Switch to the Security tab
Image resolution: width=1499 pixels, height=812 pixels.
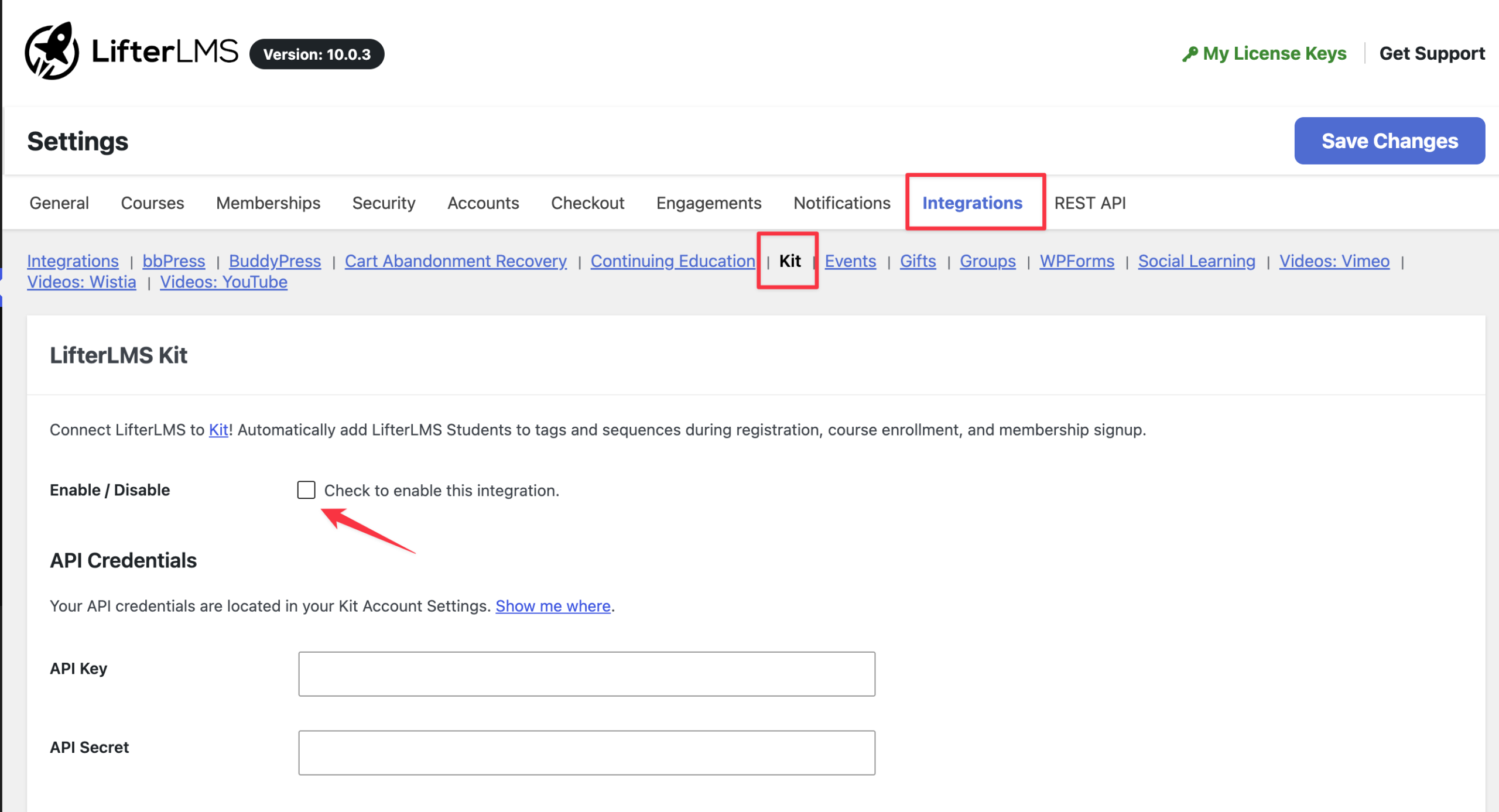(x=384, y=203)
